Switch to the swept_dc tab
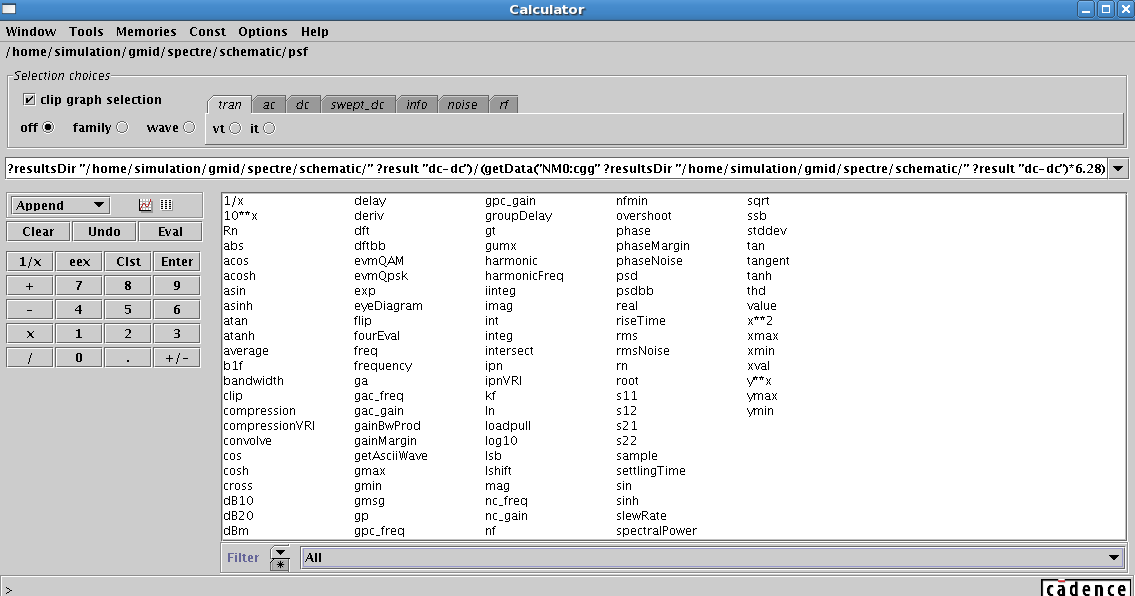This screenshot has width=1135, height=596. tap(357, 105)
